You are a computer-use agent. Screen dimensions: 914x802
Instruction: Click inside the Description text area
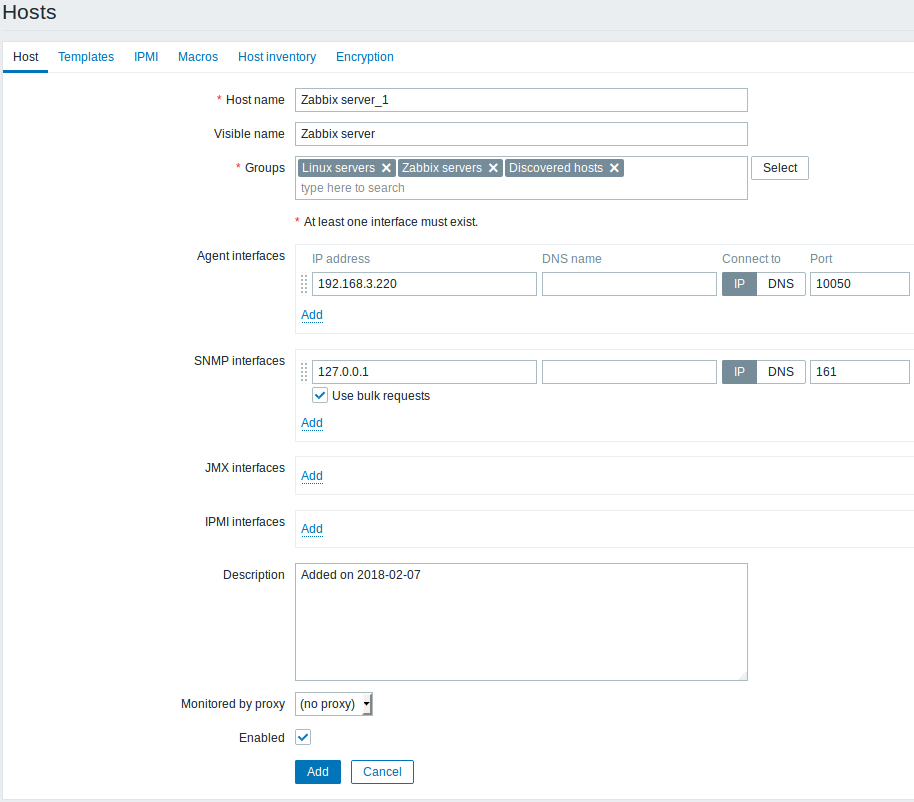point(521,622)
